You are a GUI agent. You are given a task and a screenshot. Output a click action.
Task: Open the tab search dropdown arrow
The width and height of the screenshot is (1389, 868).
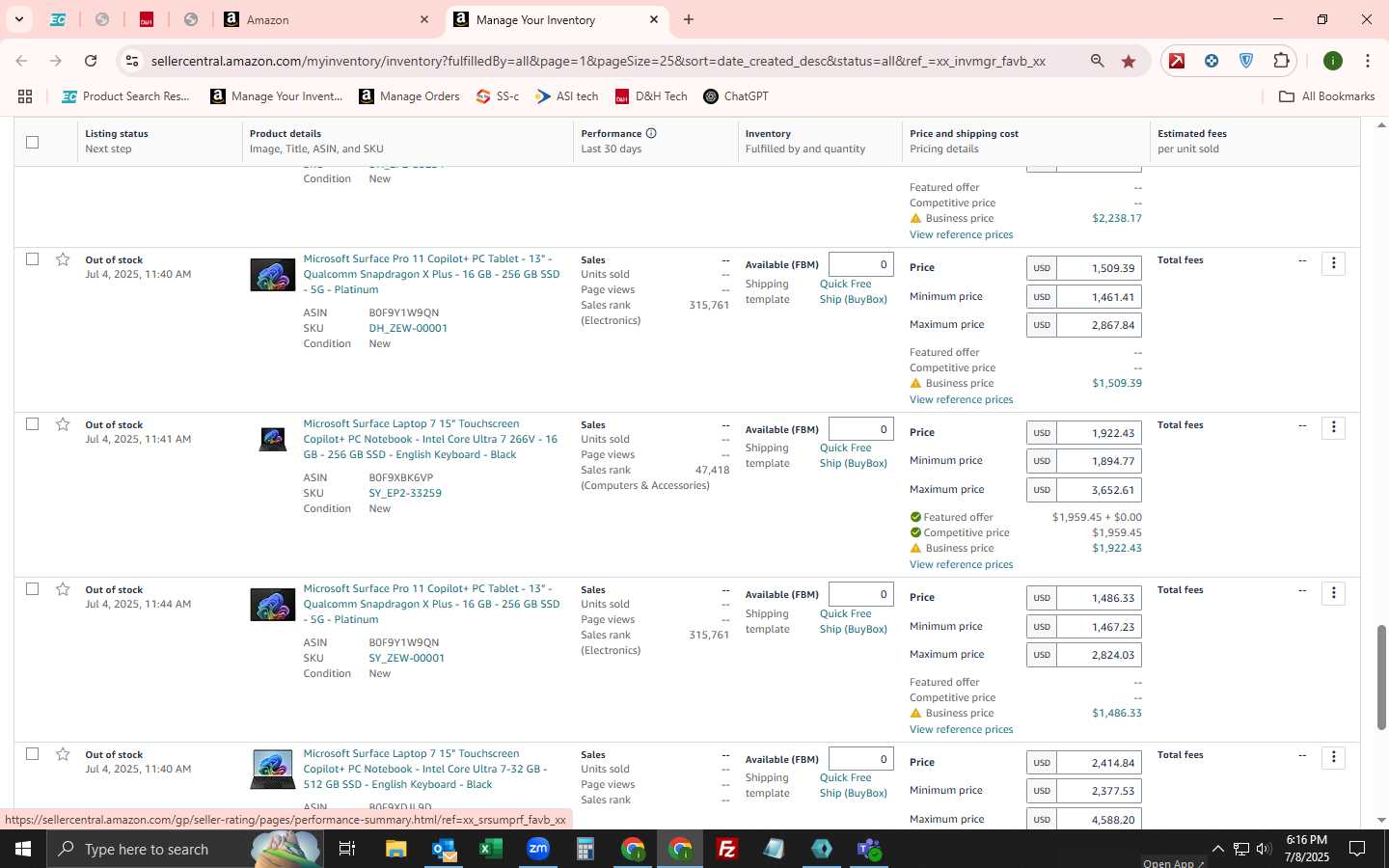click(x=18, y=19)
